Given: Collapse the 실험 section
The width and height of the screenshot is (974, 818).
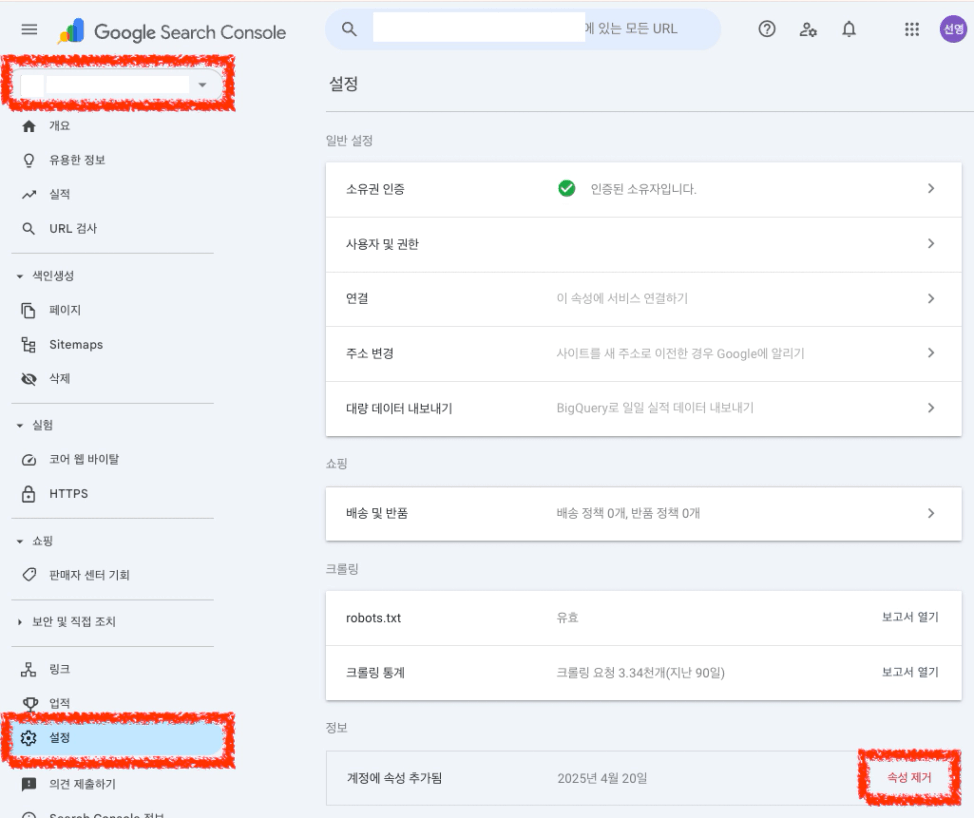Looking at the screenshot, I should click(20, 425).
